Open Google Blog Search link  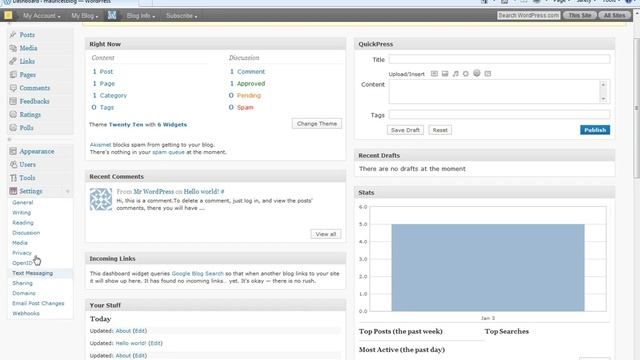click(x=198, y=273)
